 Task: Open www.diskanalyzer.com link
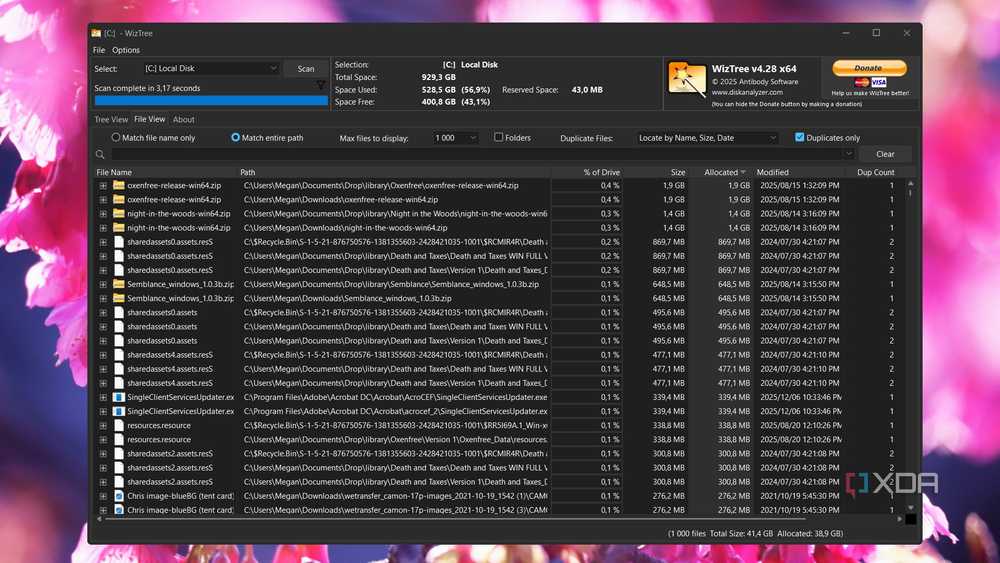click(747, 92)
